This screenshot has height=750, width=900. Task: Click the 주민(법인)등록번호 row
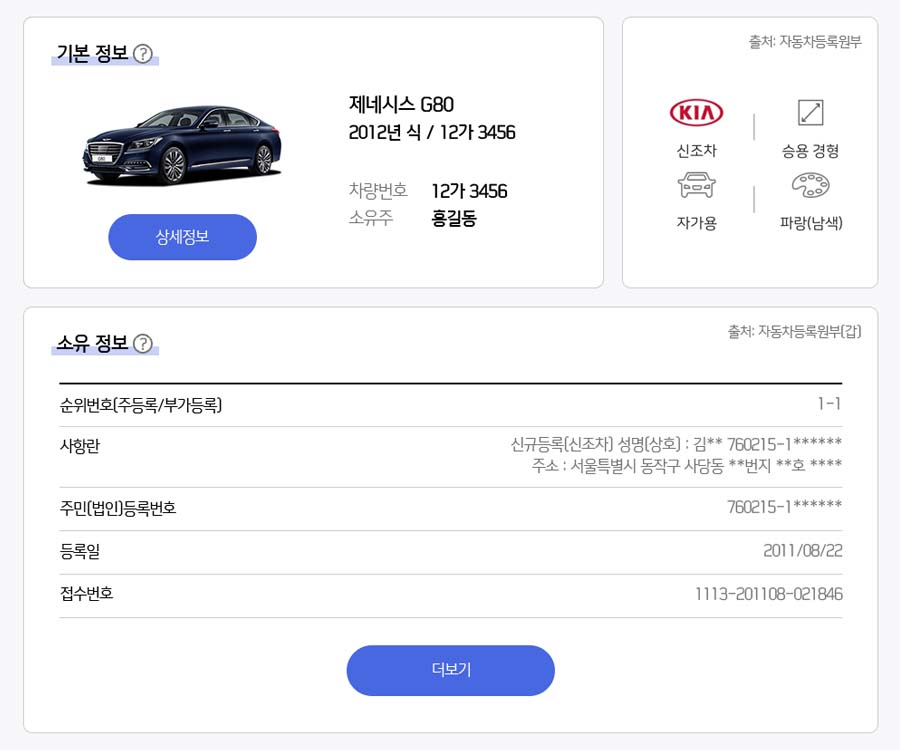click(x=451, y=508)
